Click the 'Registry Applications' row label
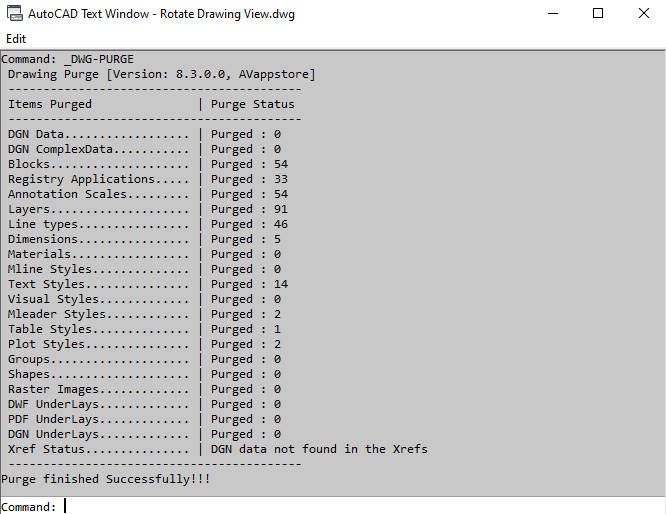The height and width of the screenshot is (514, 666). [81, 179]
